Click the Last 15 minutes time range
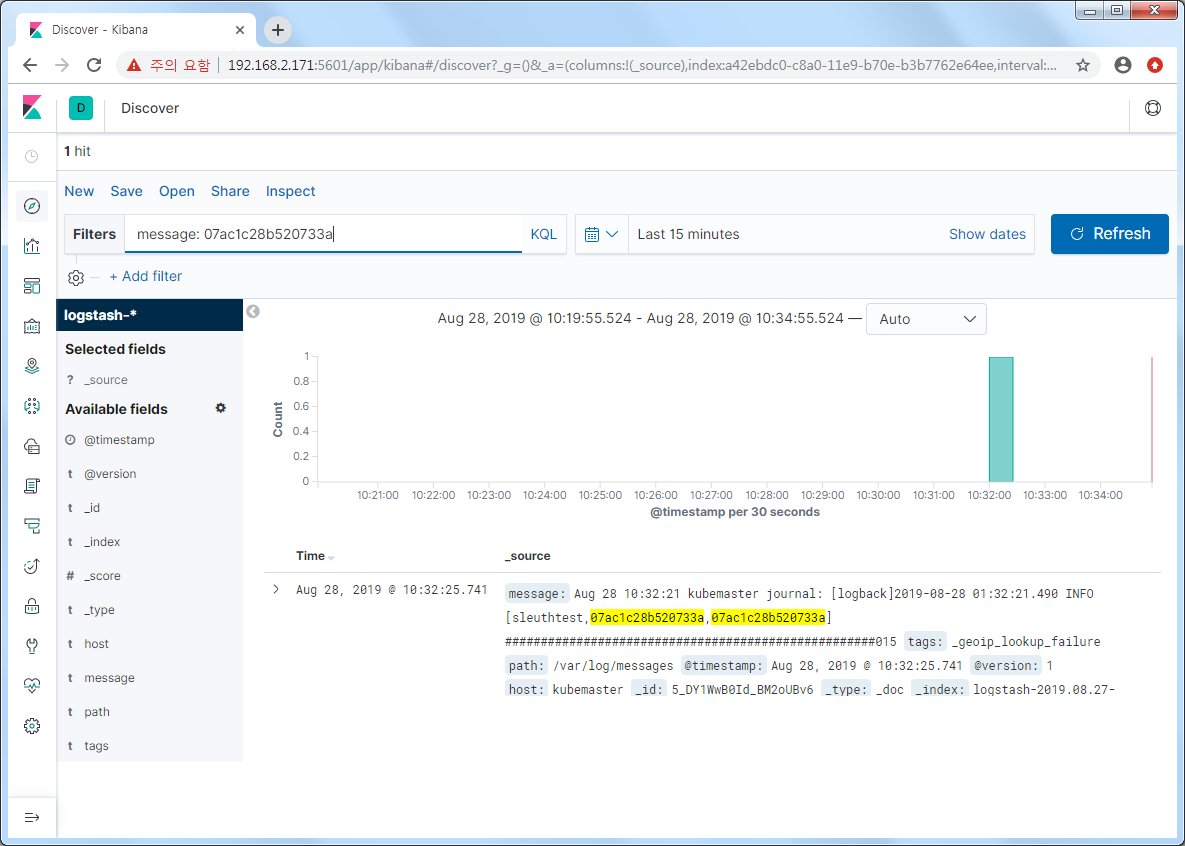Image resolution: width=1185 pixels, height=846 pixels. [688, 234]
